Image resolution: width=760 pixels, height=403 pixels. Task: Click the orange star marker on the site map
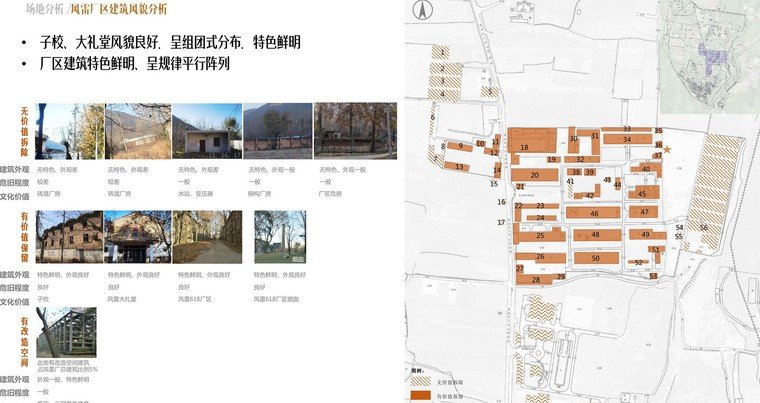(667, 150)
